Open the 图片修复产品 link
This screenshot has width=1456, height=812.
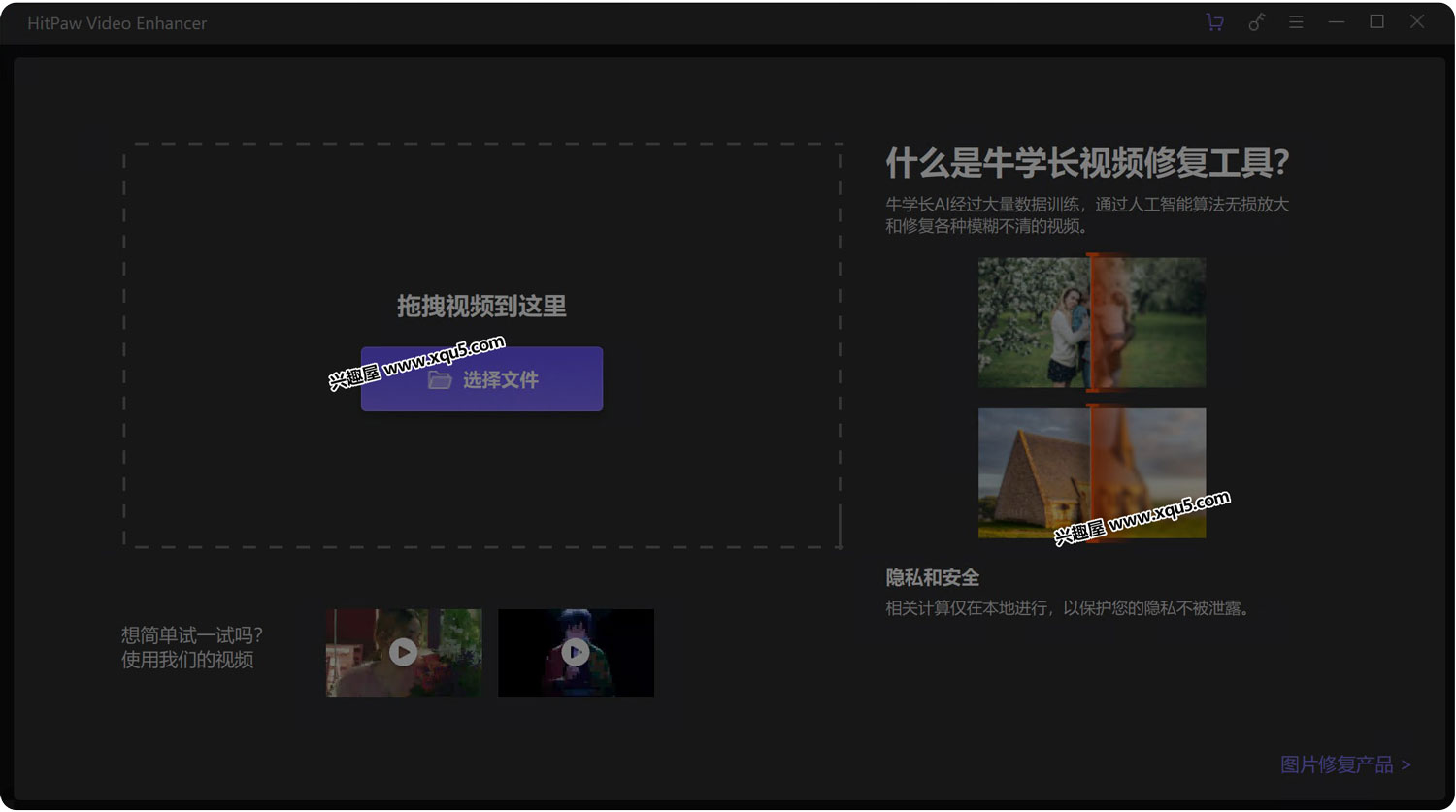tap(1345, 764)
